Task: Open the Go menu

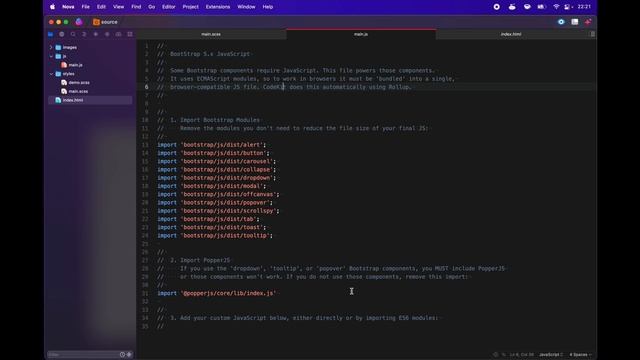Action: click(x=151, y=7)
